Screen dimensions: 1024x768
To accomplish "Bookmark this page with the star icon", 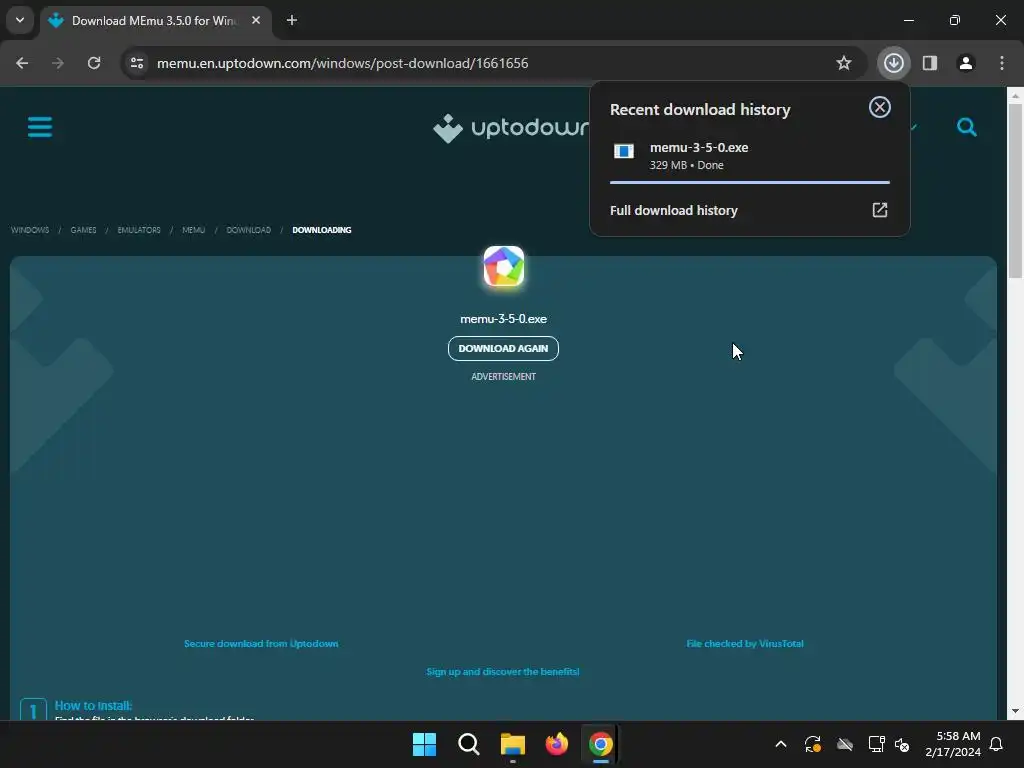I will [844, 63].
